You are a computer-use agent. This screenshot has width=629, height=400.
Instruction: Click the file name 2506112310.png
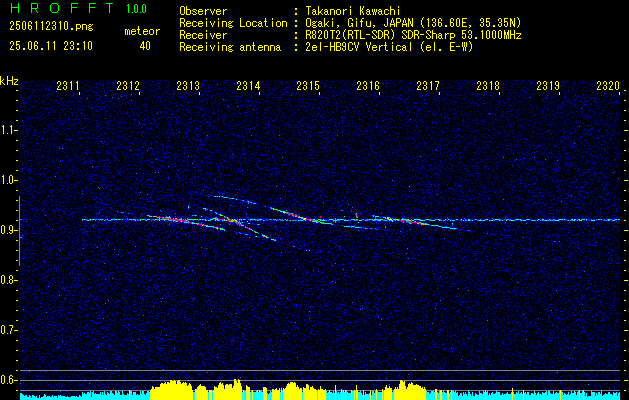(51, 27)
